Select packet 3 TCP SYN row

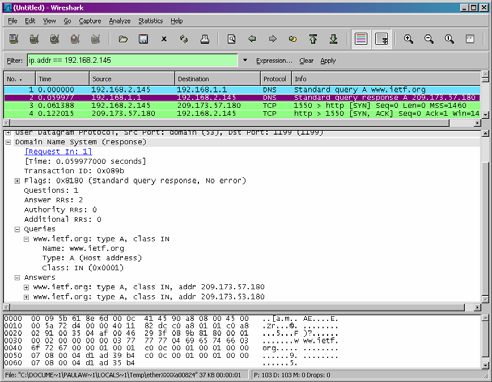242,106
